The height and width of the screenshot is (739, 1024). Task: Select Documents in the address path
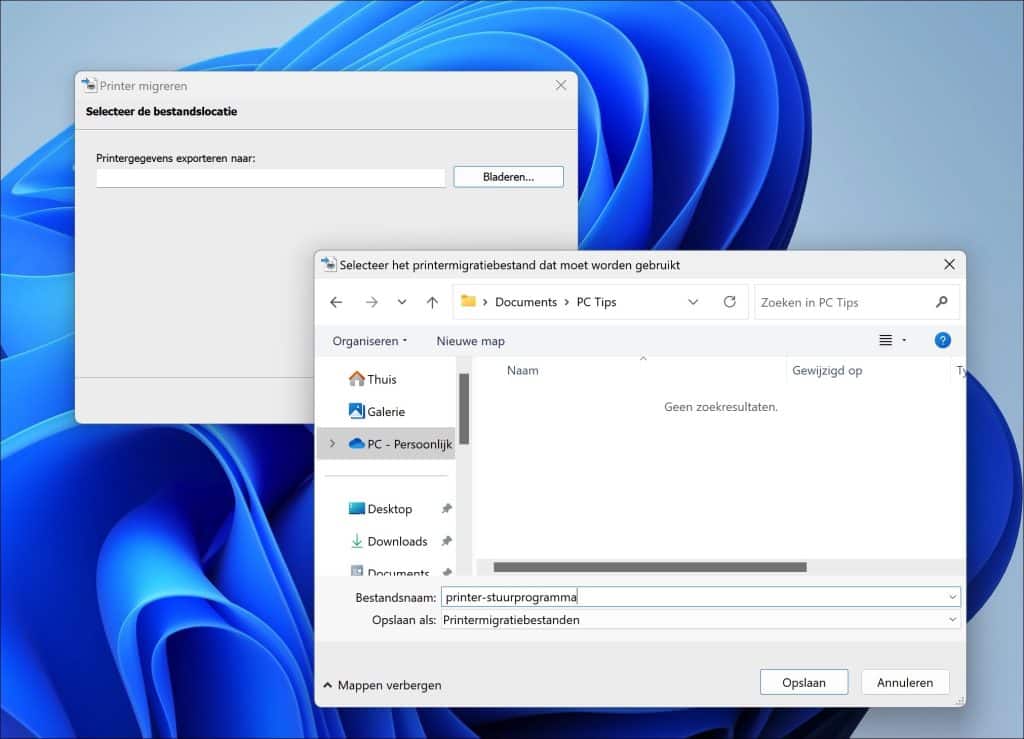526,302
